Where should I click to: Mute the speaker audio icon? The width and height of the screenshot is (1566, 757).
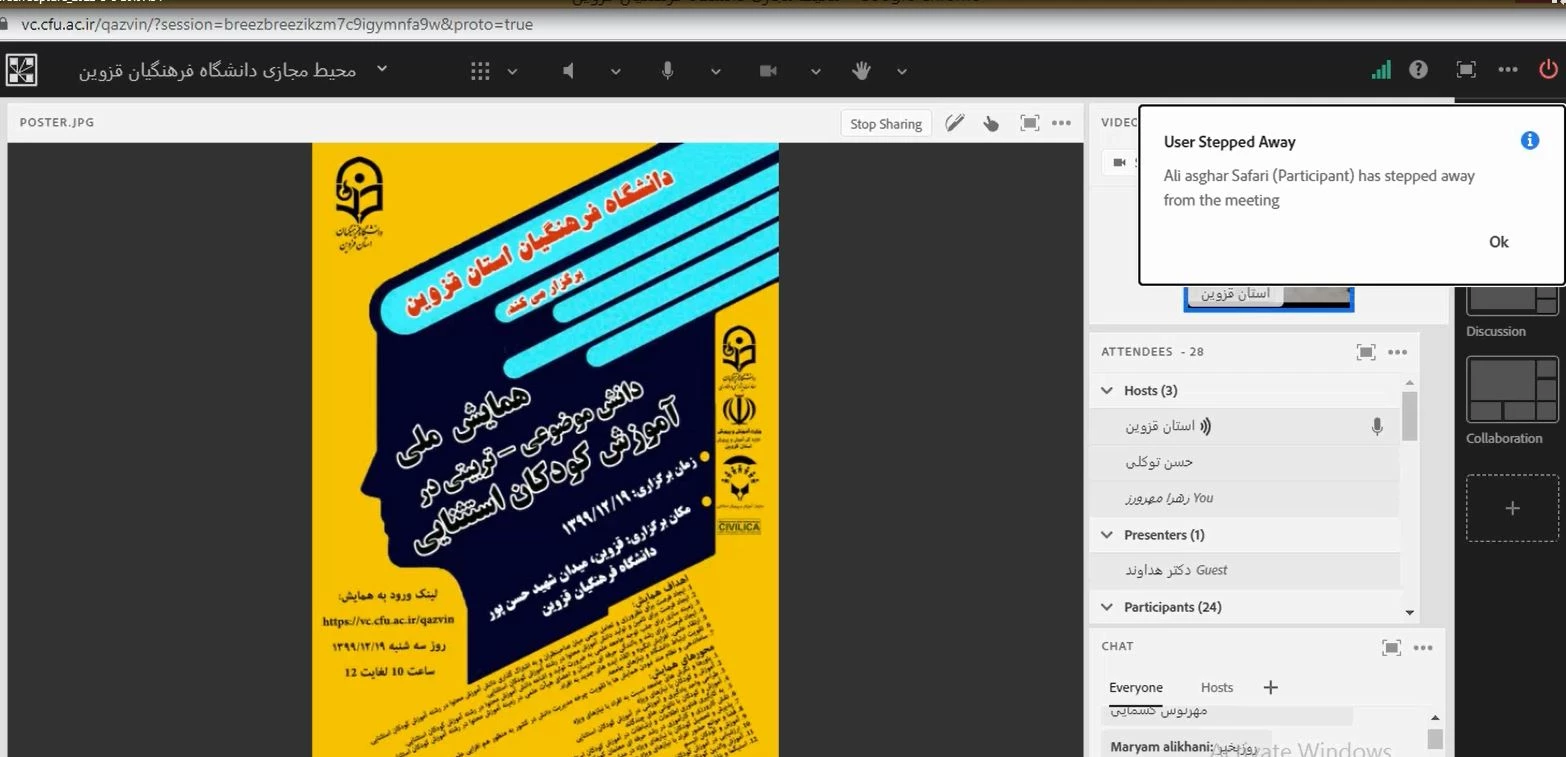click(569, 71)
